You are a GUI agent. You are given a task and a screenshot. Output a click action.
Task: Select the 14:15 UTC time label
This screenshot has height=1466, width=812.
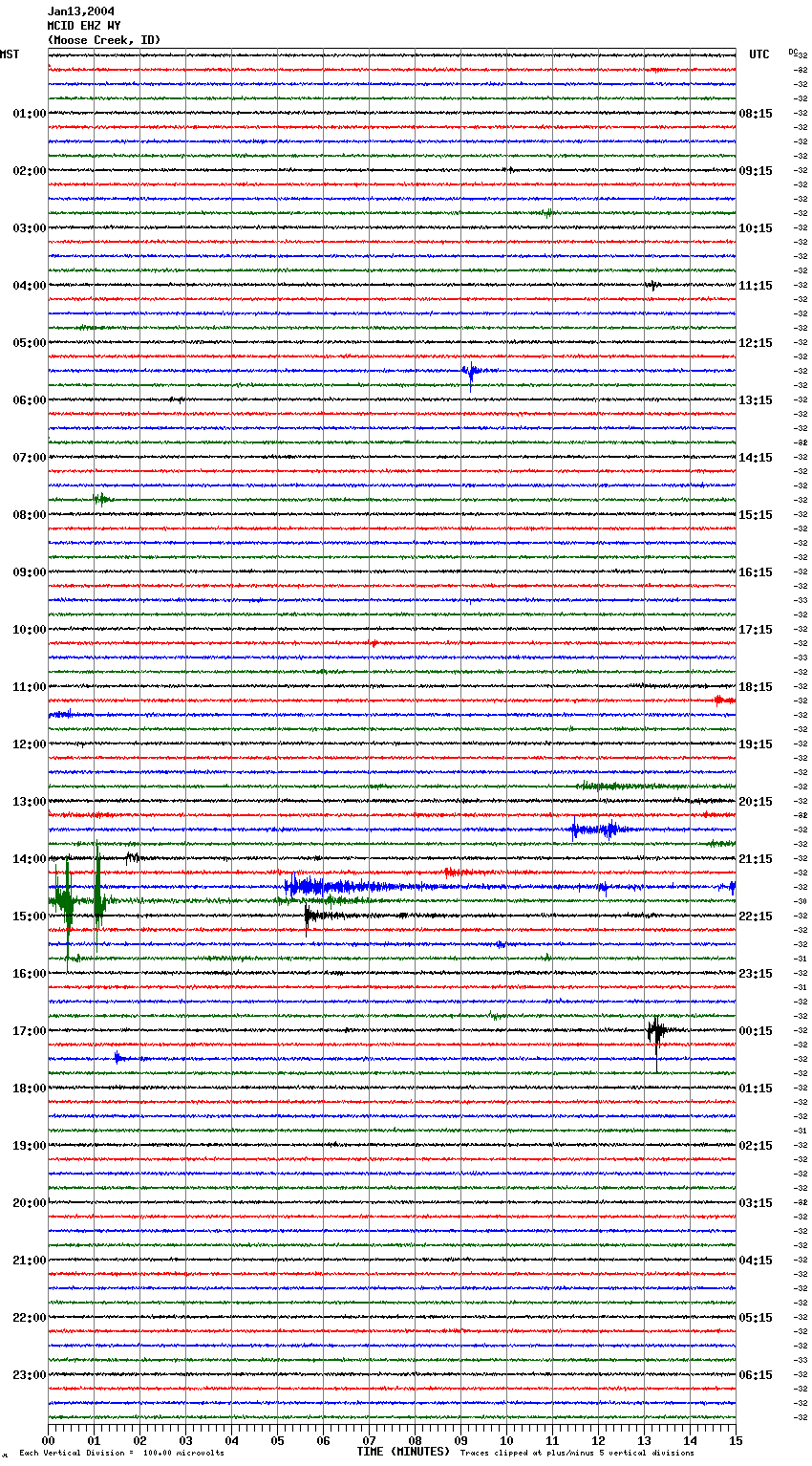pos(756,458)
